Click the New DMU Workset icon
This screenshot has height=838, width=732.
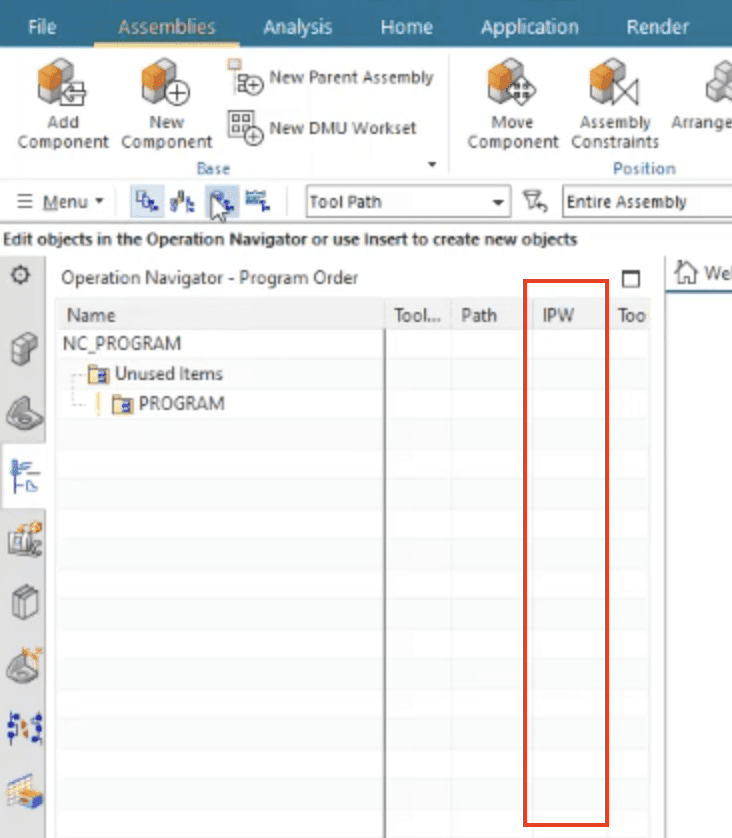[x=245, y=127]
